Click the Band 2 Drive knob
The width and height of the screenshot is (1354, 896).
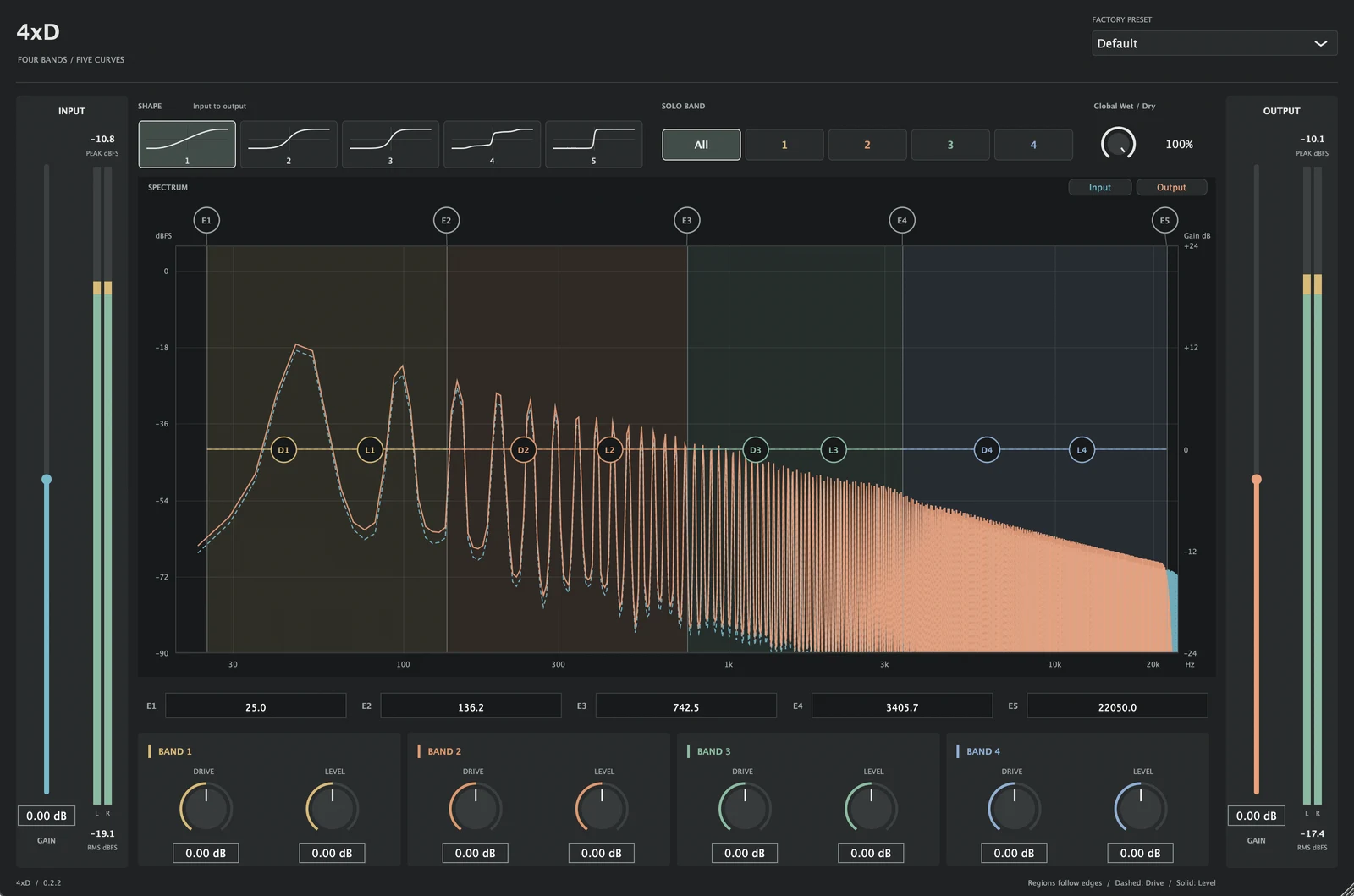point(476,808)
